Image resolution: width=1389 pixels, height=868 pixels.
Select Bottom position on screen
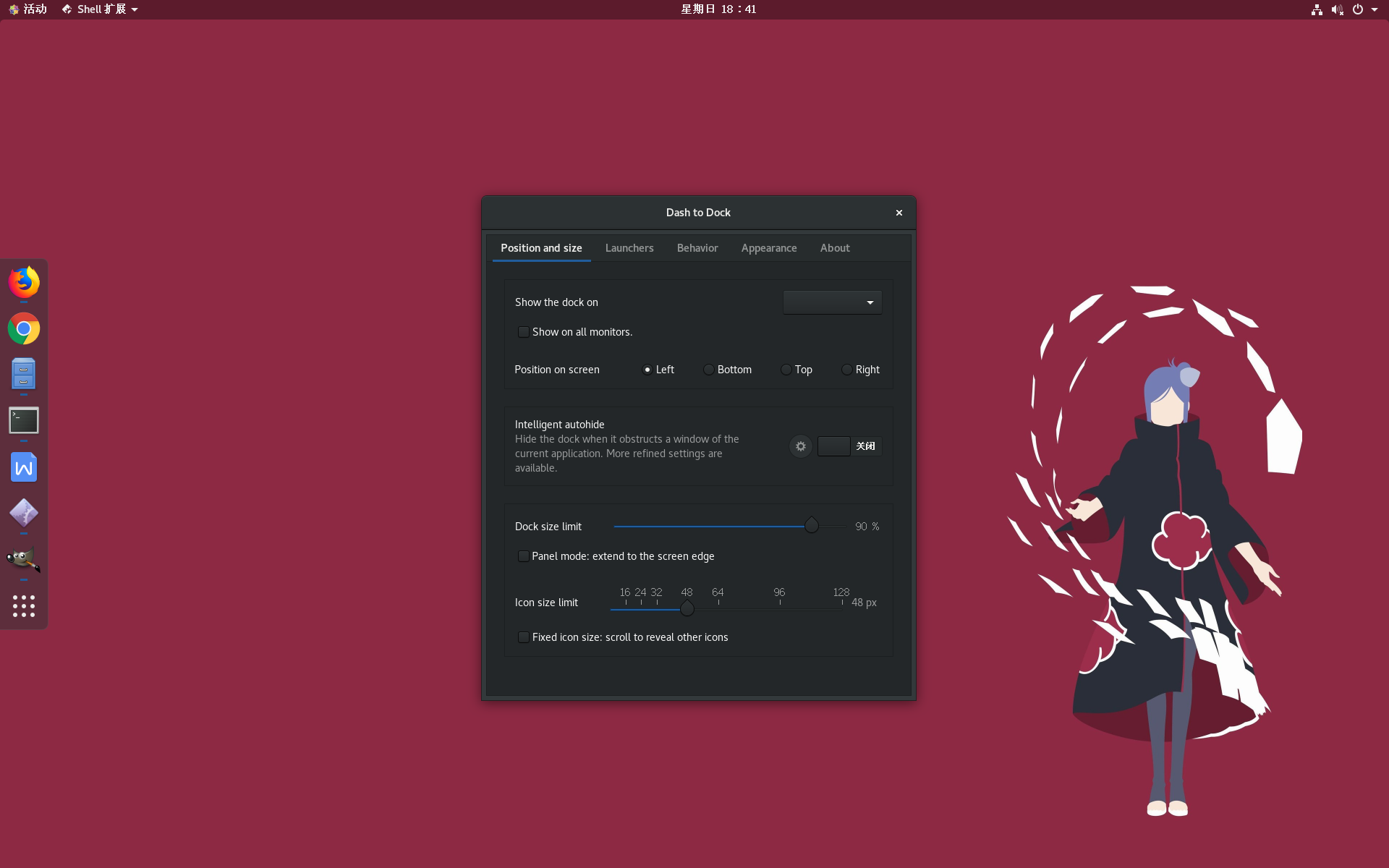[x=709, y=370]
